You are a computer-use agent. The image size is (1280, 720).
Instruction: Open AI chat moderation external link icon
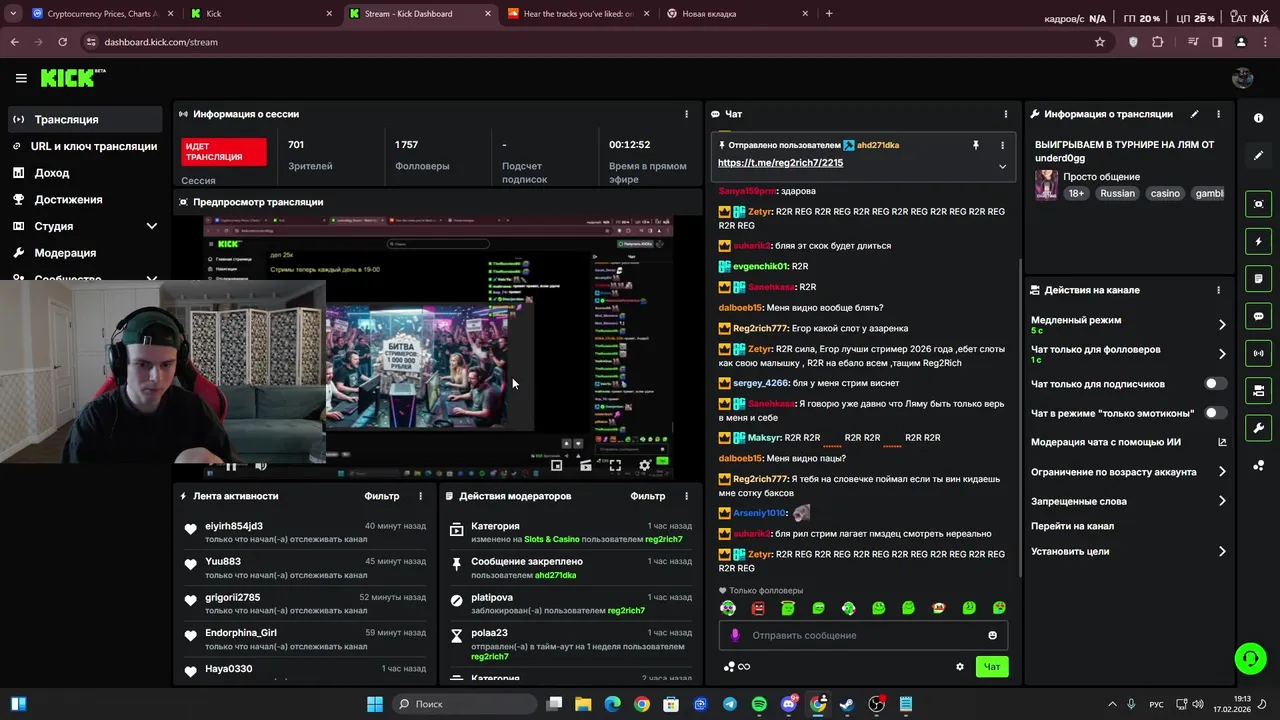[1221, 442]
